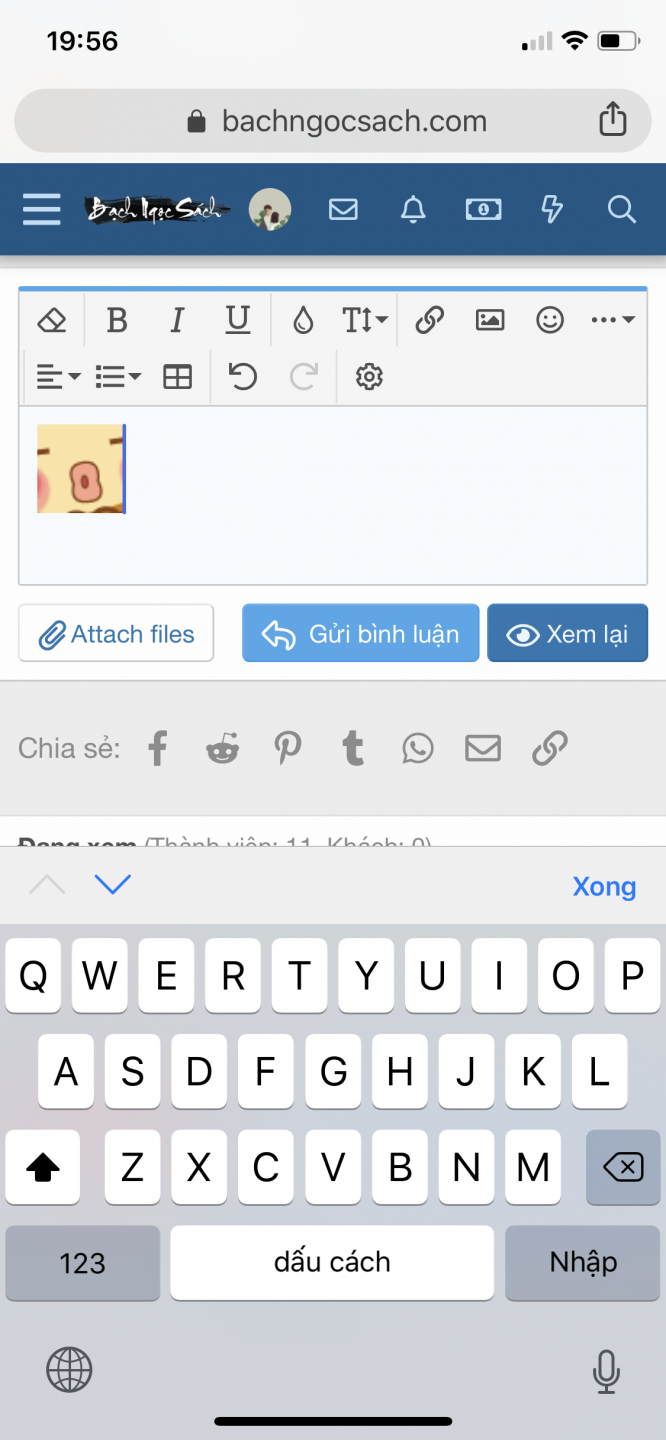The width and height of the screenshot is (666, 1440).
Task: Insert a link with chain icon
Action: click(429, 320)
